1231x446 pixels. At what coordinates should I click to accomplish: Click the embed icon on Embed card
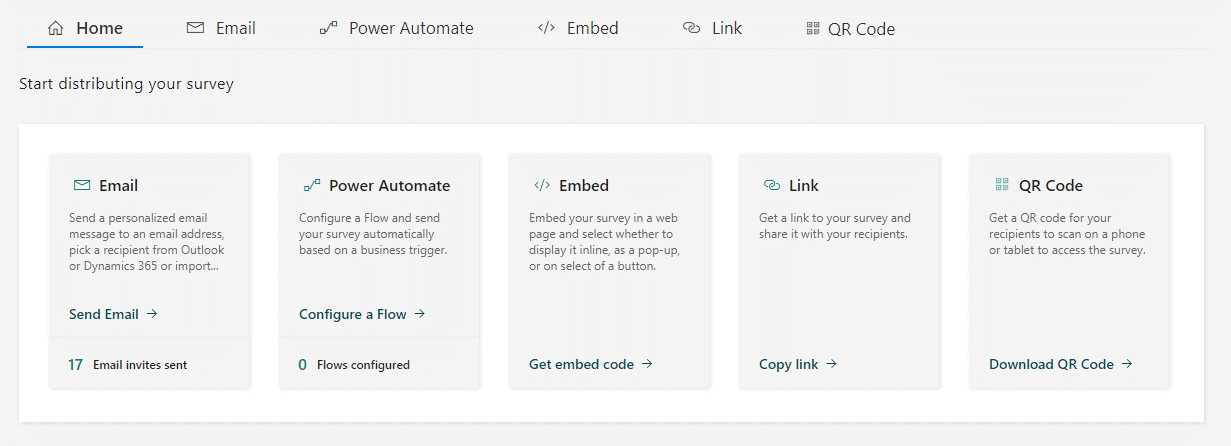point(541,185)
